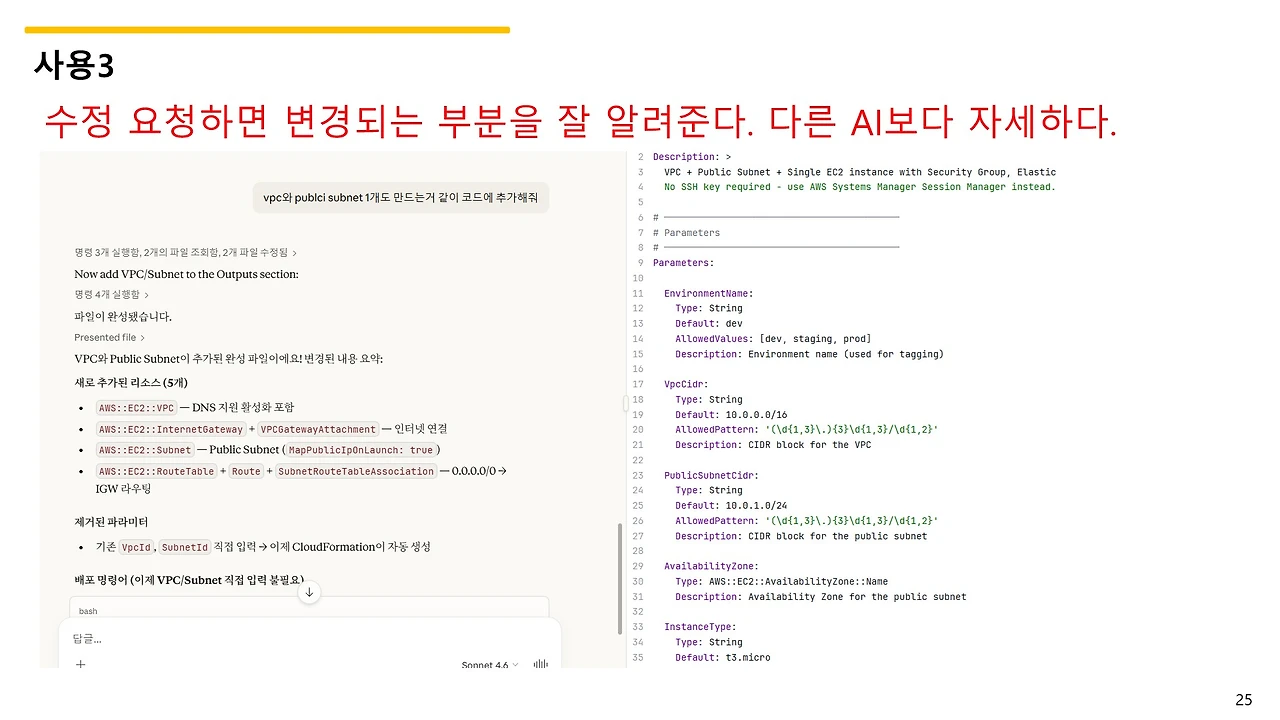The width and height of the screenshot is (1280, 720).
Task: Expand the 'Presented file' disclosure
Action: tap(110, 337)
